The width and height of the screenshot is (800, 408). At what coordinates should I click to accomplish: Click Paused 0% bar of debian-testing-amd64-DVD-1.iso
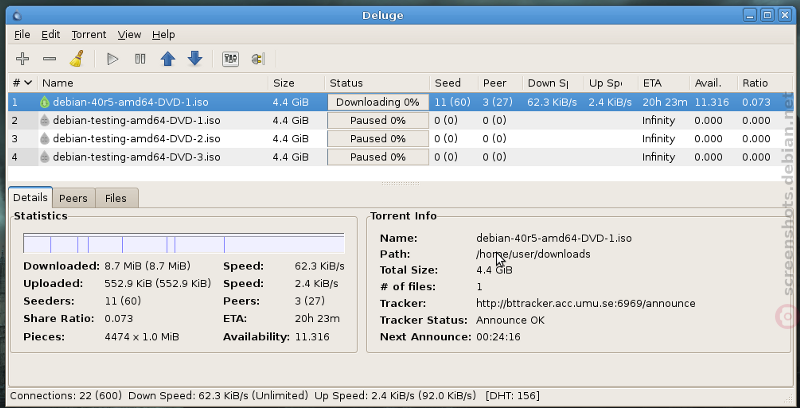click(x=378, y=120)
